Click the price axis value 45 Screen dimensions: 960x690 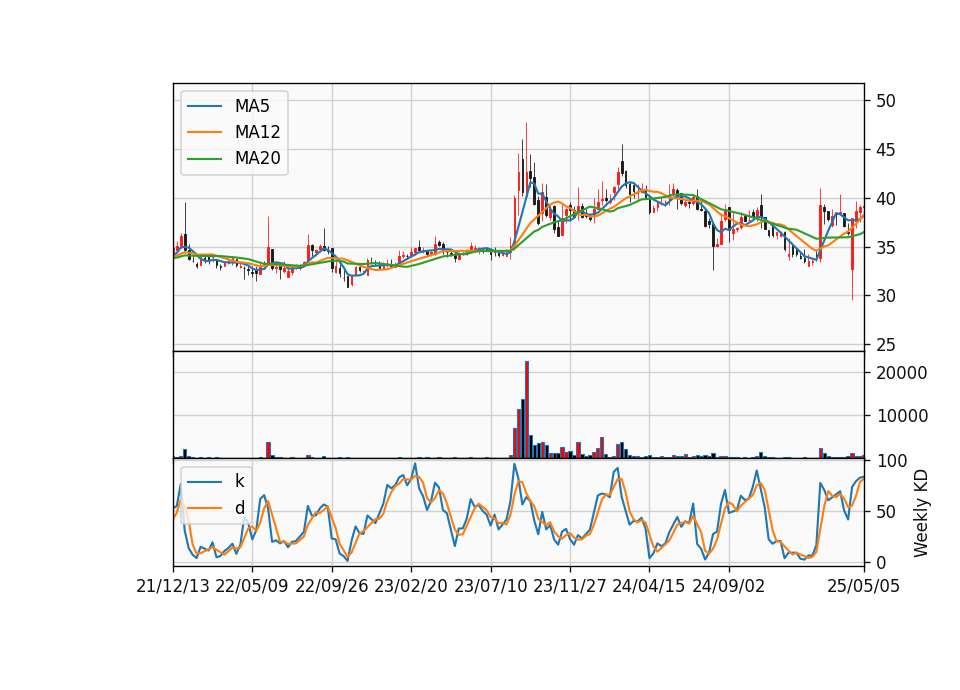pos(885,150)
